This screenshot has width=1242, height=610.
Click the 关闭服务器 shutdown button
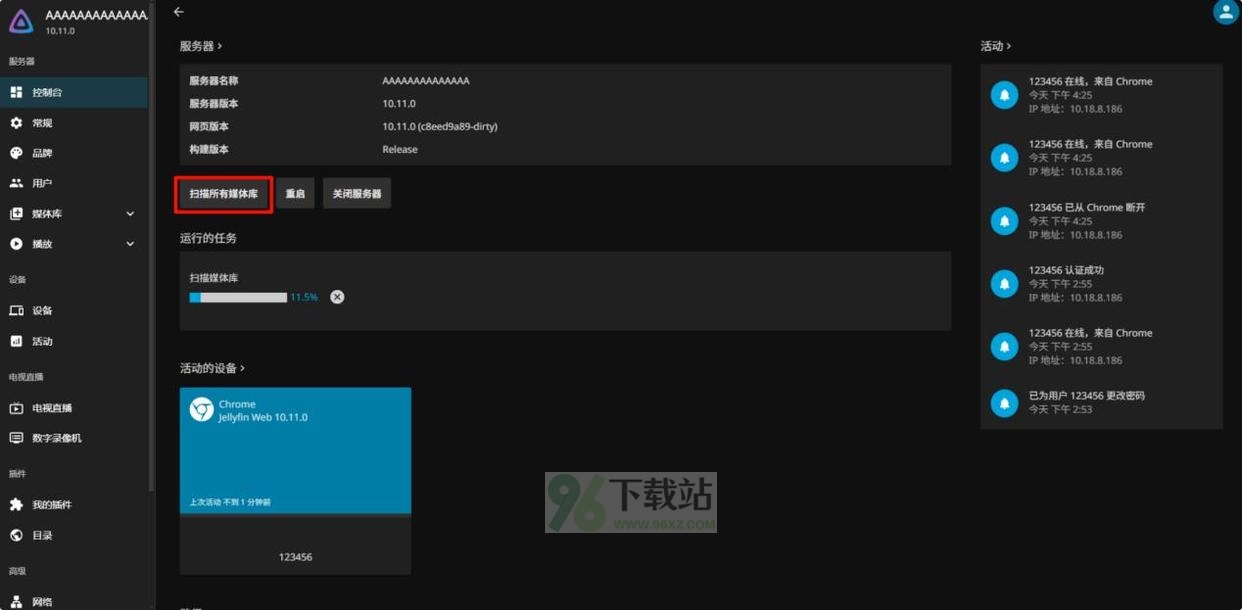[x=357, y=194]
